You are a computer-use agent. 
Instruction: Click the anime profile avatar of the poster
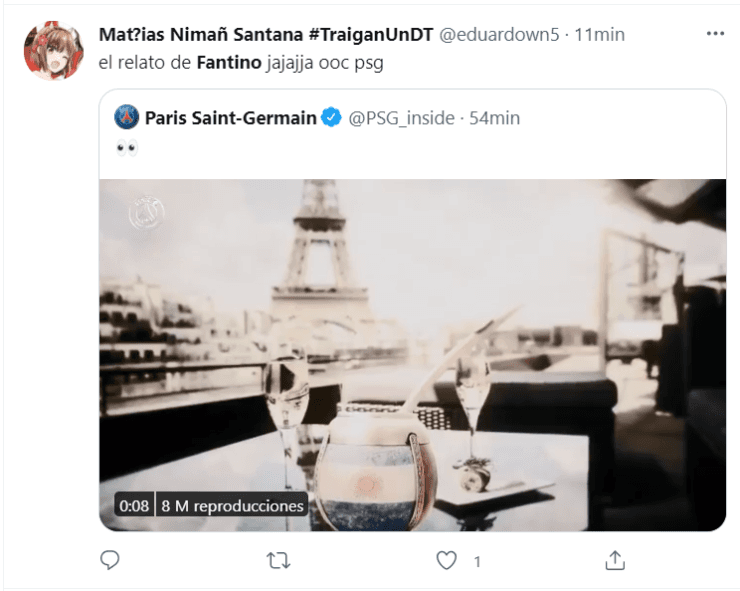(x=53, y=50)
